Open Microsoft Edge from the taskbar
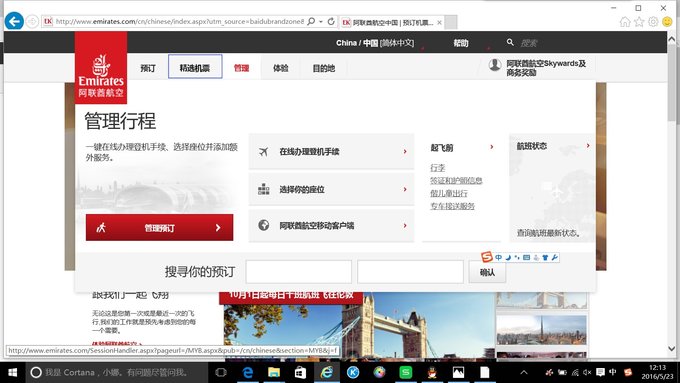This screenshot has width=680, height=383. [248, 372]
